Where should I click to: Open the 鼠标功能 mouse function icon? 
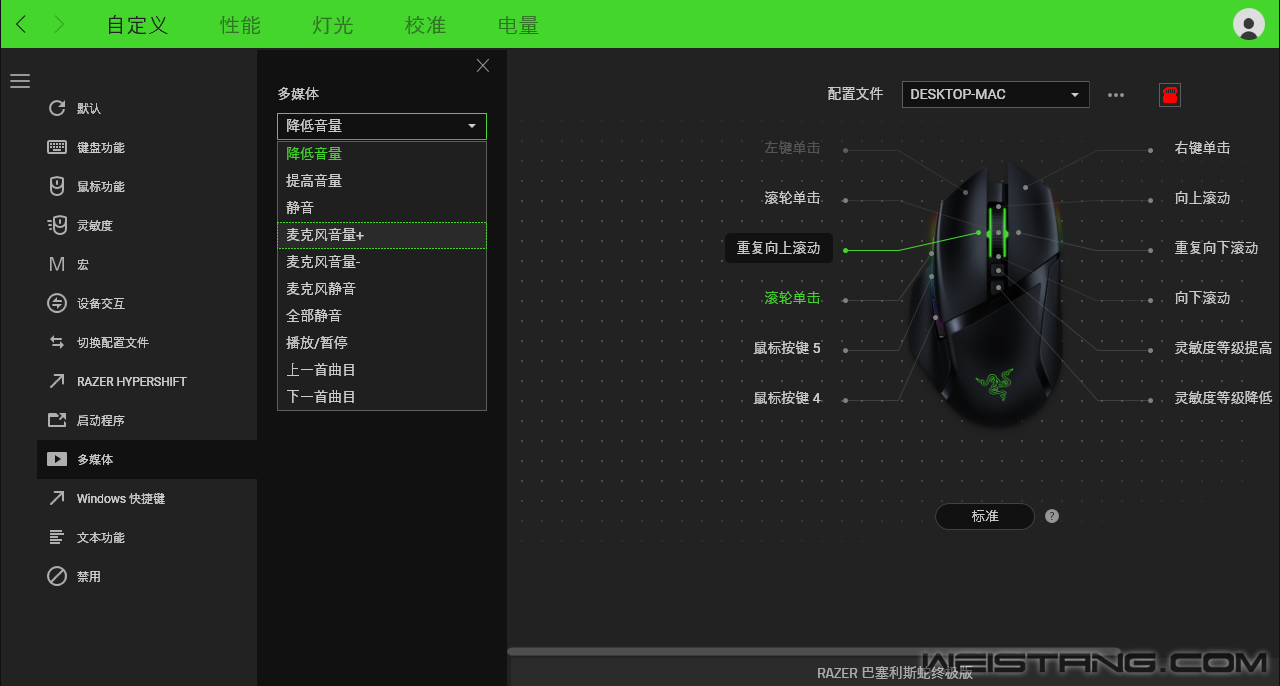pyautogui.click(x=57, y=186)
